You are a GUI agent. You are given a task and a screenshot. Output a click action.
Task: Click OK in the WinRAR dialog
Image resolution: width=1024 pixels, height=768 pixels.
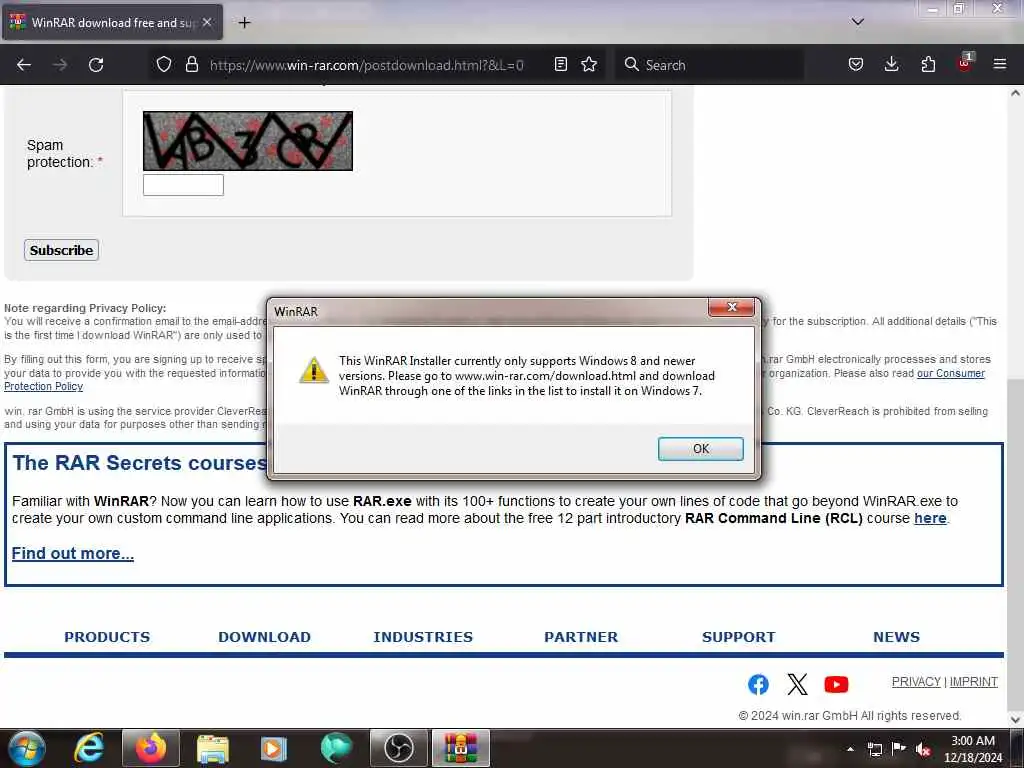pyautogui.click(x=700, y=449)
